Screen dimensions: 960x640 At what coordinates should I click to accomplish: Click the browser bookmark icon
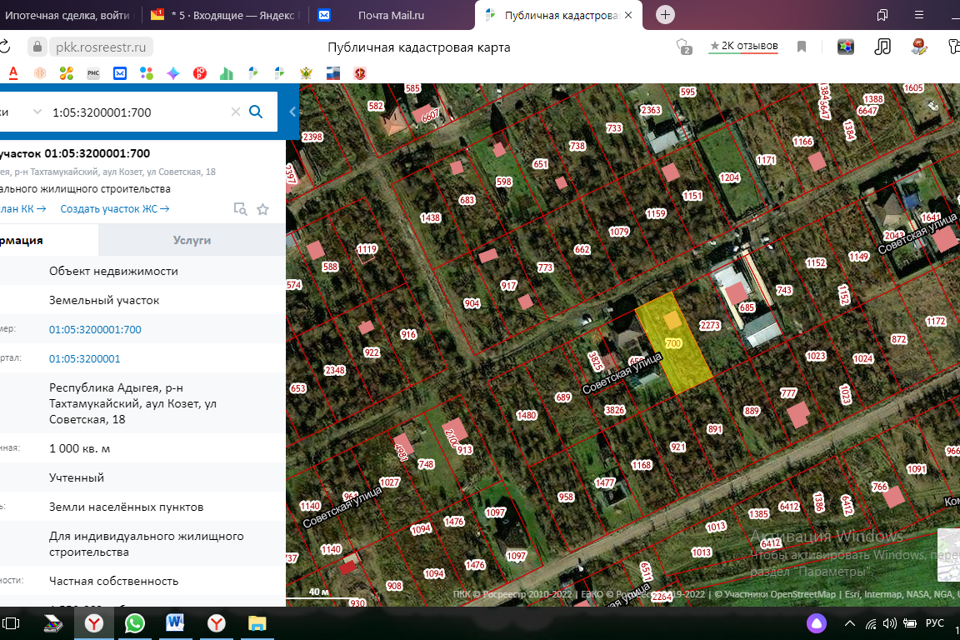point(801,47)
